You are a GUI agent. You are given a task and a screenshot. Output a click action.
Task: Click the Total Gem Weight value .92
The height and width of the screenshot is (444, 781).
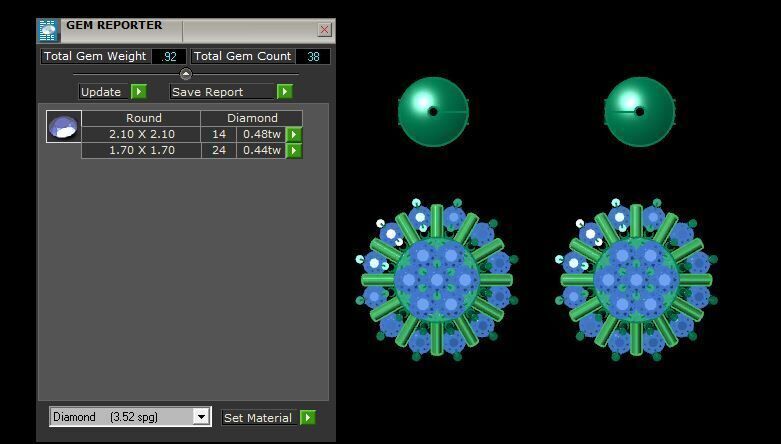click(169, 56)
